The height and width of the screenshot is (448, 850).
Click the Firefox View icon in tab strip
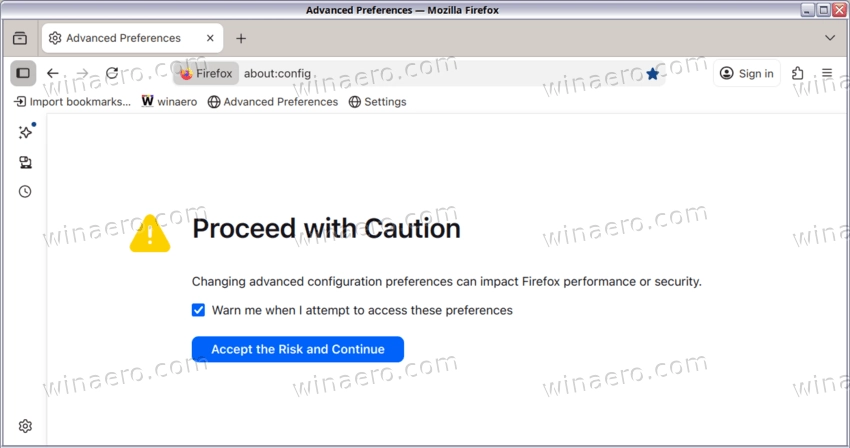pyautogui.click(x=20, y=38)
